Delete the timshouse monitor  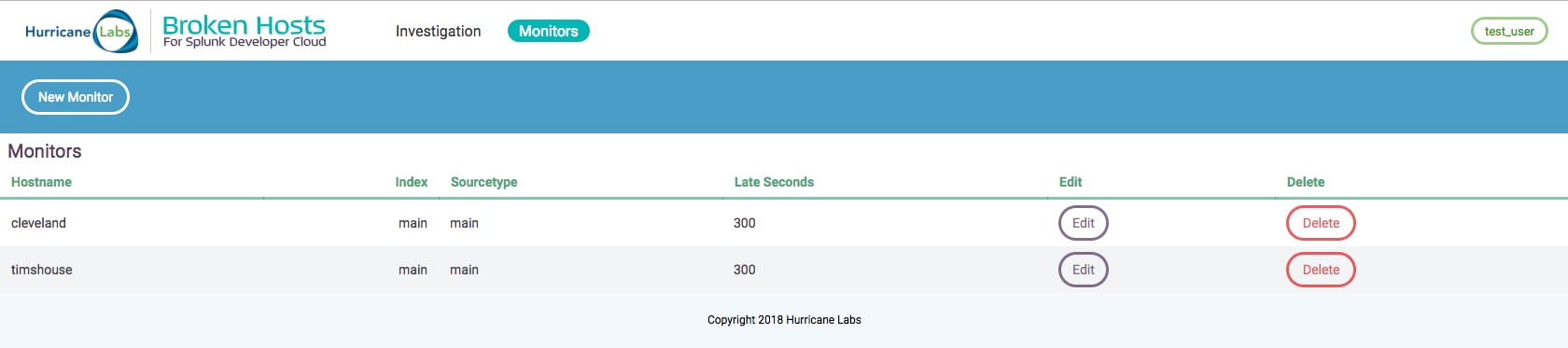point(1321,270)
